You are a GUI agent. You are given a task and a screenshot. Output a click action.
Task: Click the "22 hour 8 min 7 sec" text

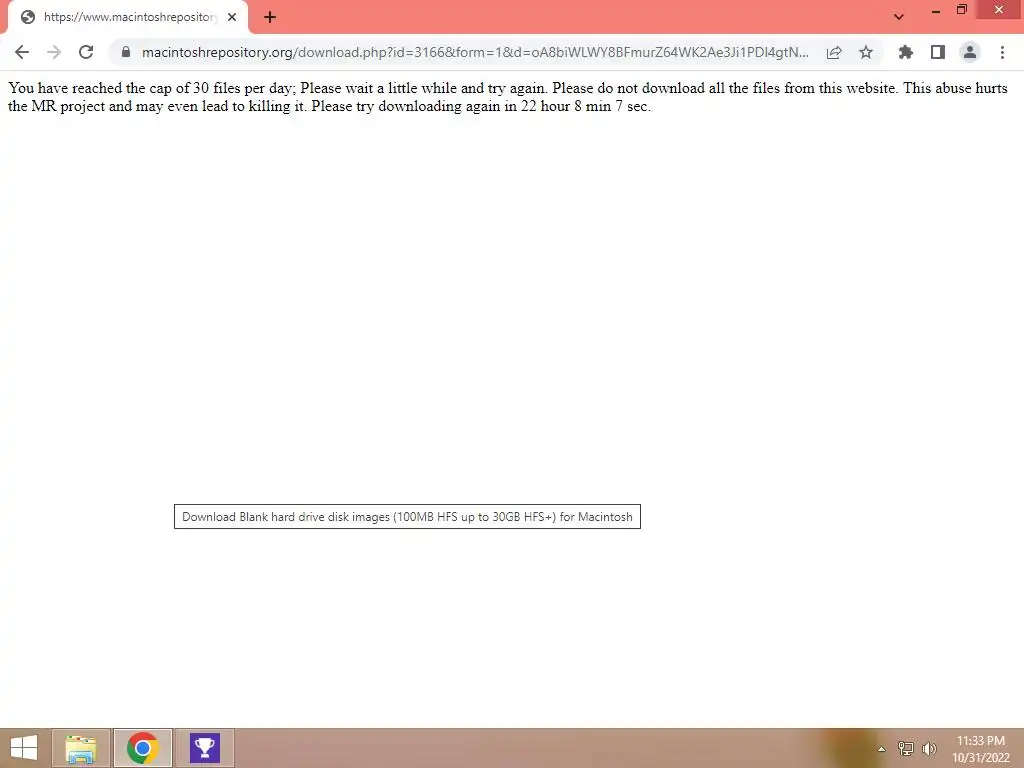coord(584,106)
